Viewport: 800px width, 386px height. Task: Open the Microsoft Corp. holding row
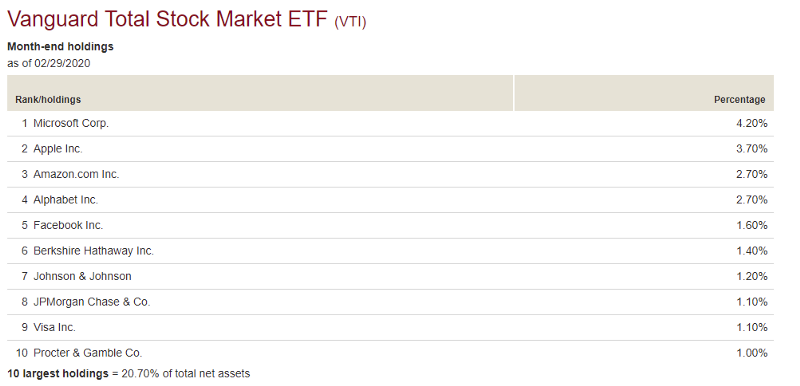390,123
